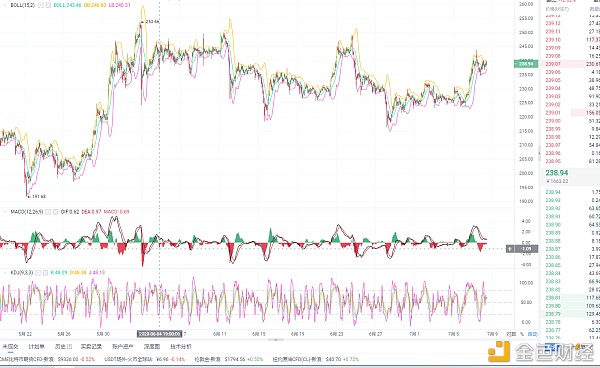Click the 6月 11 date label
600x368 pixels.
click(220, 334)
